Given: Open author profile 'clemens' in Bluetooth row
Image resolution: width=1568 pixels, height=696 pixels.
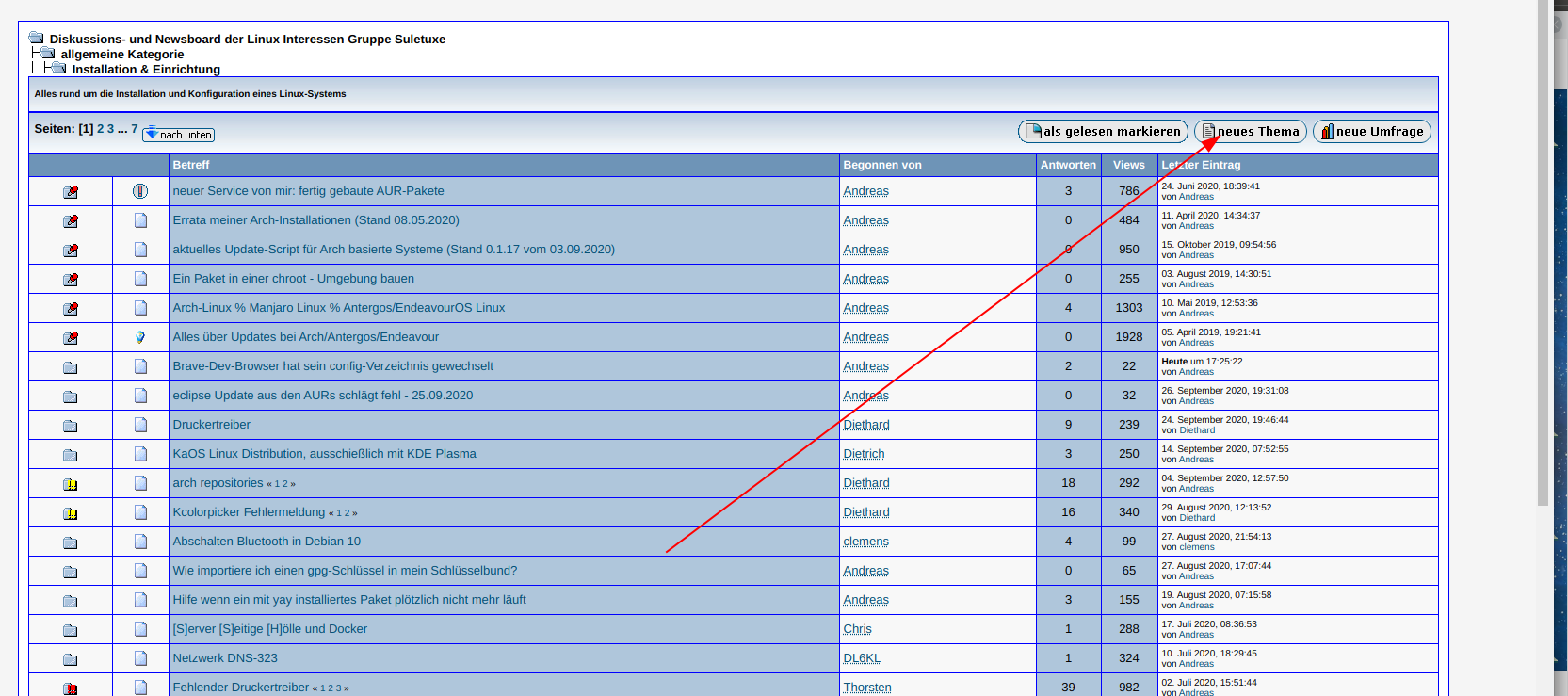Looking at the screenshot, I should (866, 542).
